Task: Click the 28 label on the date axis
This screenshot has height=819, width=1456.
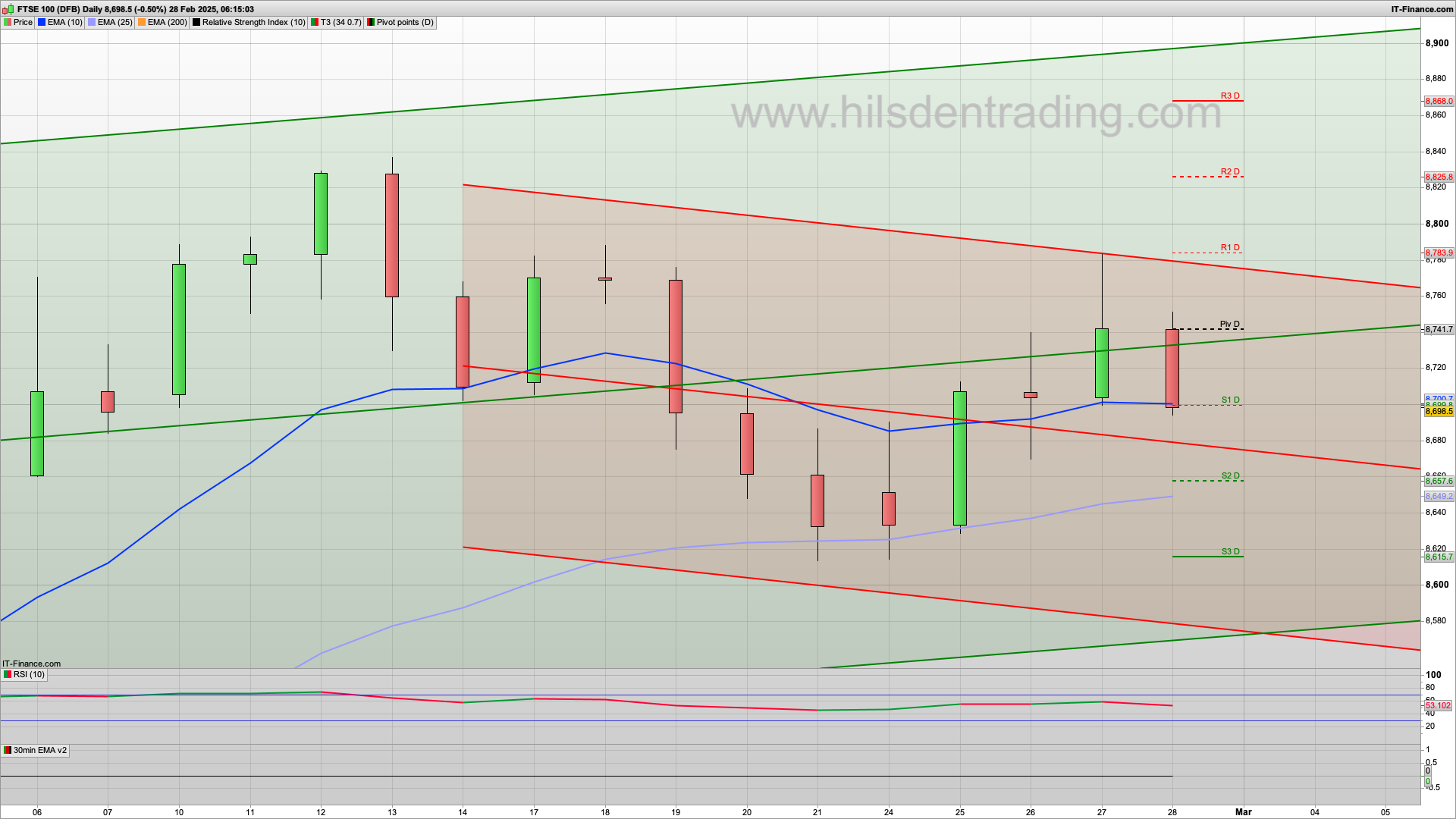Action: pyautogui.click(x=1172, y=812)
